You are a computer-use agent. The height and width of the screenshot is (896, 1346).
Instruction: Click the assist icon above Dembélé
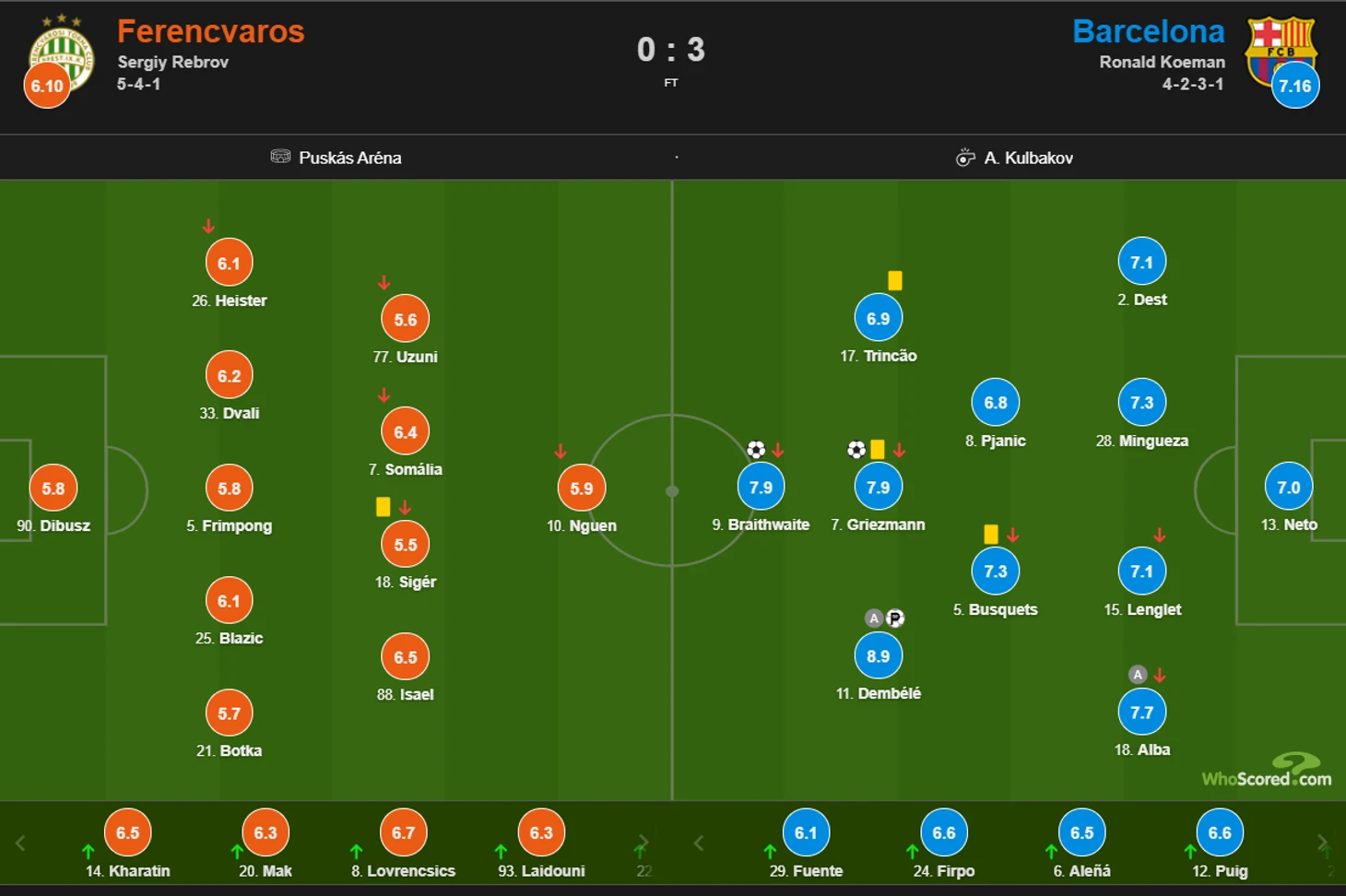pos(874,619)
